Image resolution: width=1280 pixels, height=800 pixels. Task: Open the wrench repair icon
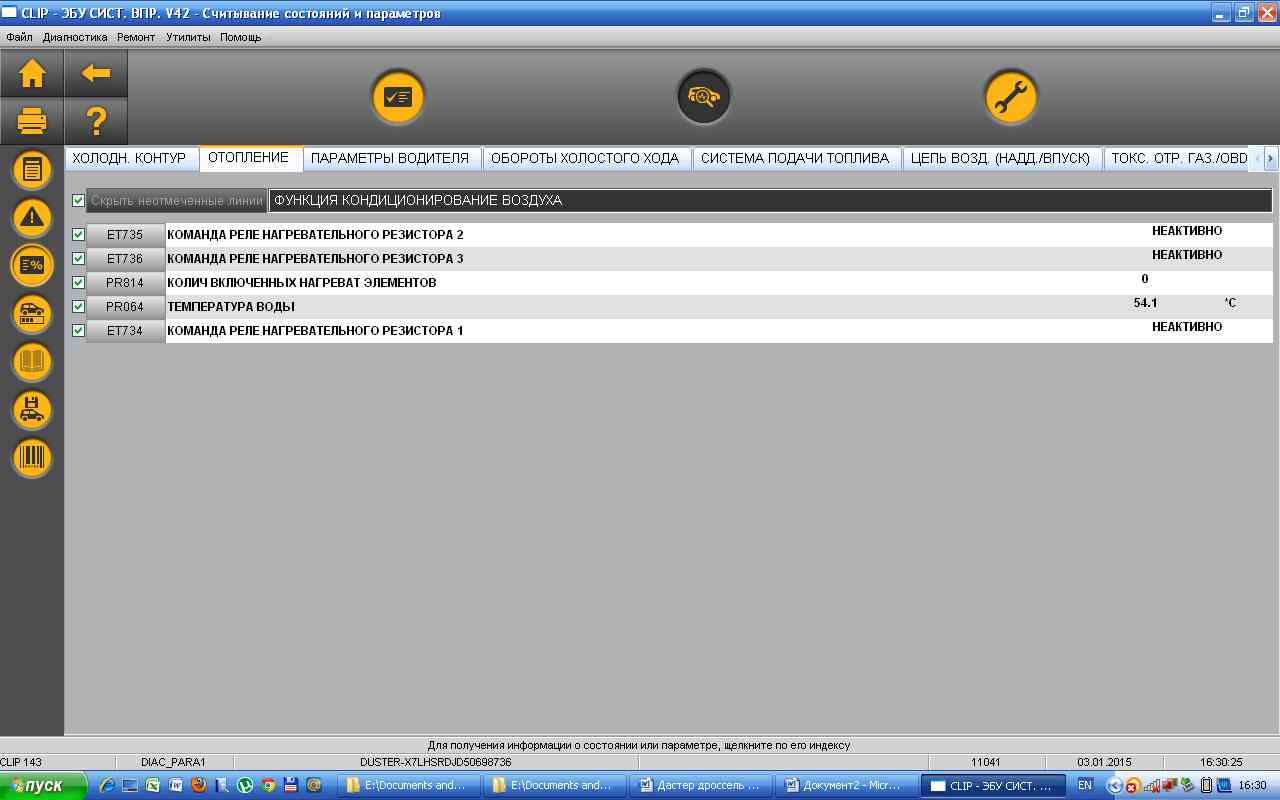click(x=1010, y=97)
